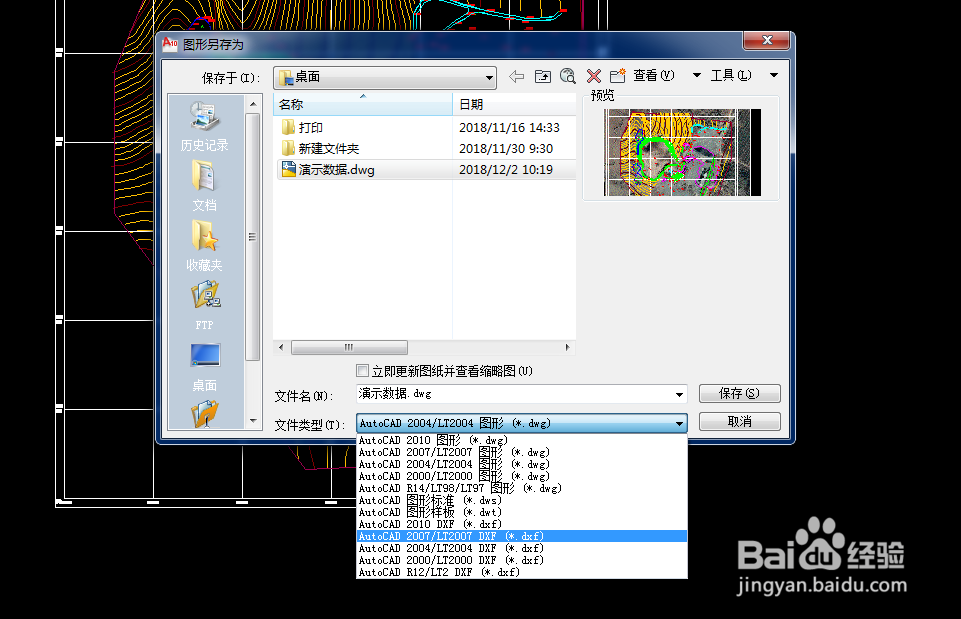Open the 桌面 sidebar shortcut
Image resolution: width=961 pixels, height=619 pixels.
coord(204,366)
